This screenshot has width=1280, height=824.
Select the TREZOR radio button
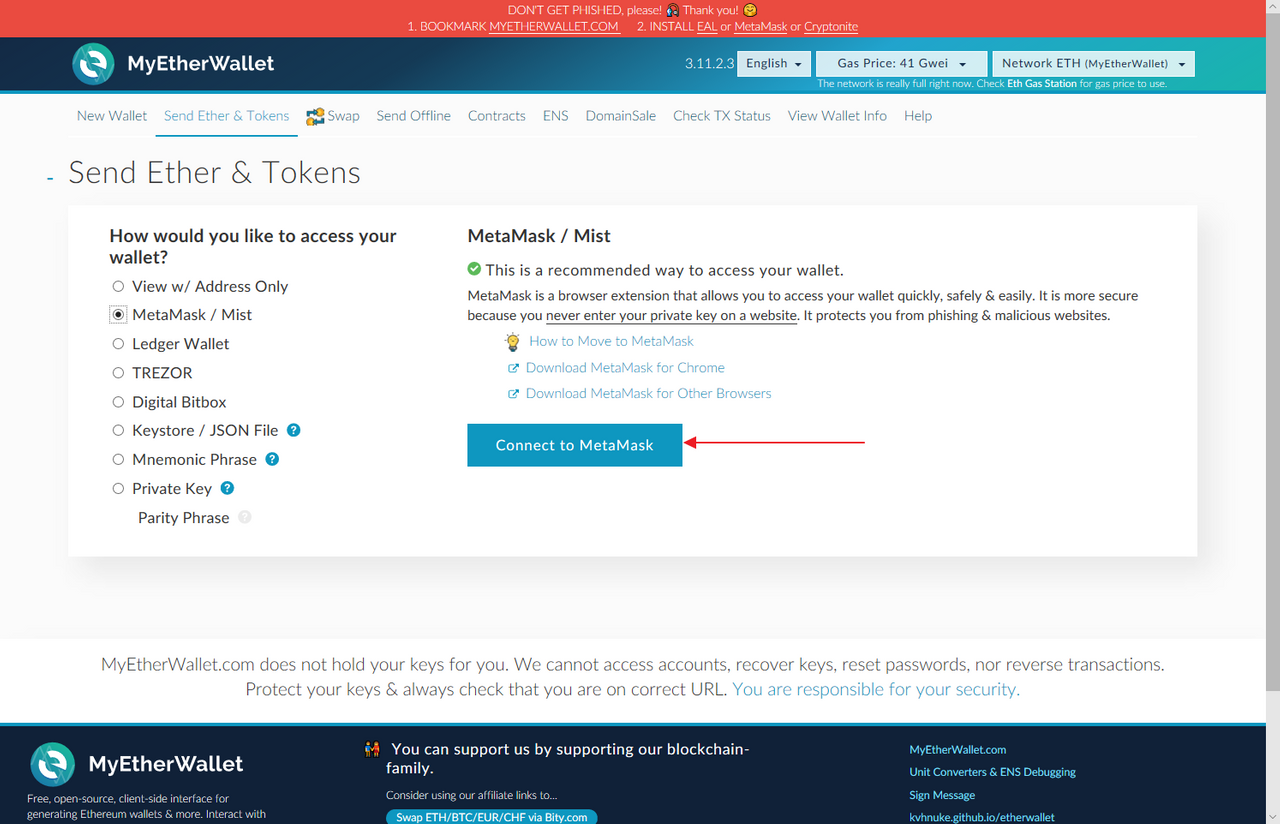tap(118, 372)
